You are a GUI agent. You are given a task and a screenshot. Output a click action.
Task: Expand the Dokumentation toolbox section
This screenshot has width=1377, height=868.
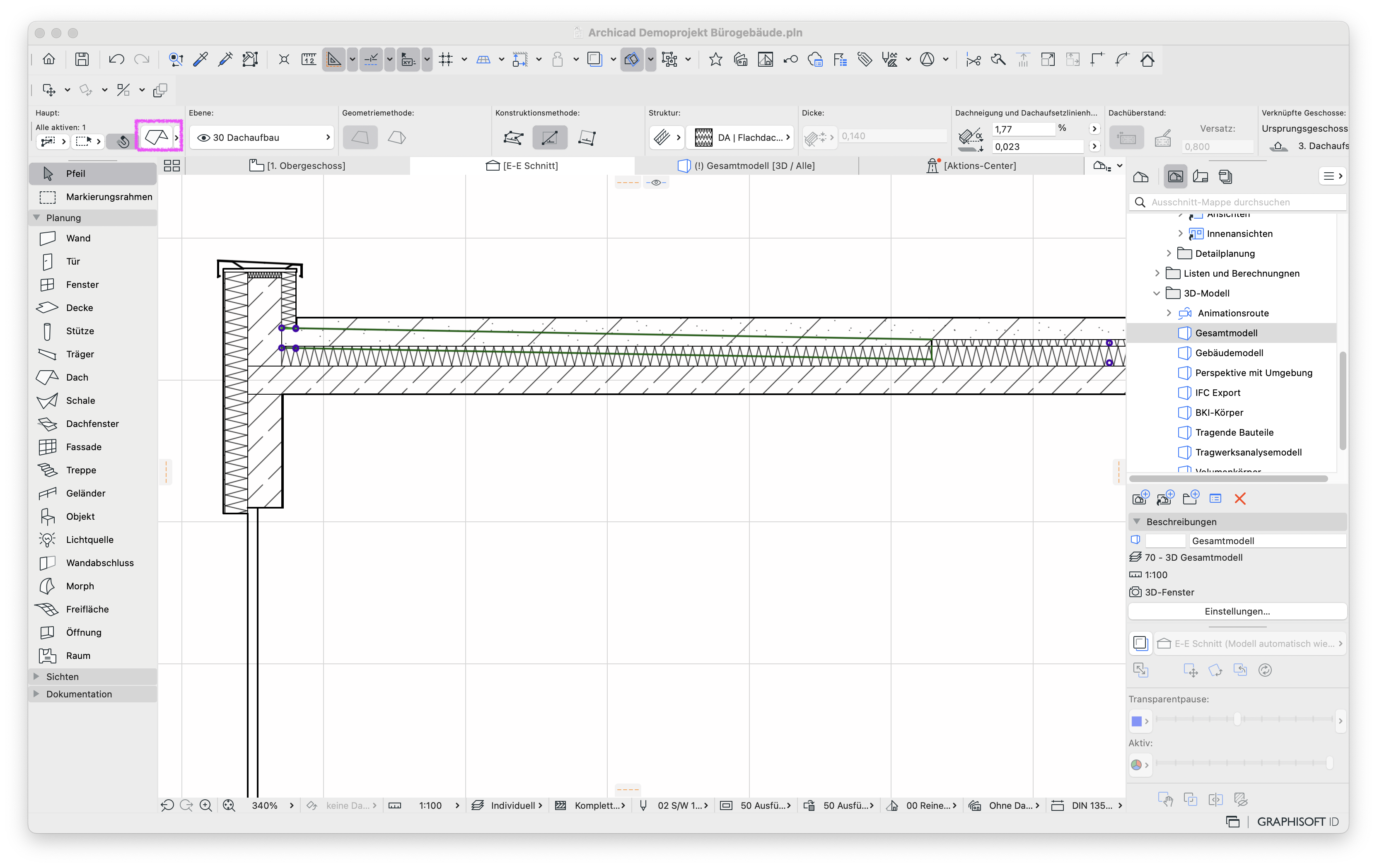36,694
